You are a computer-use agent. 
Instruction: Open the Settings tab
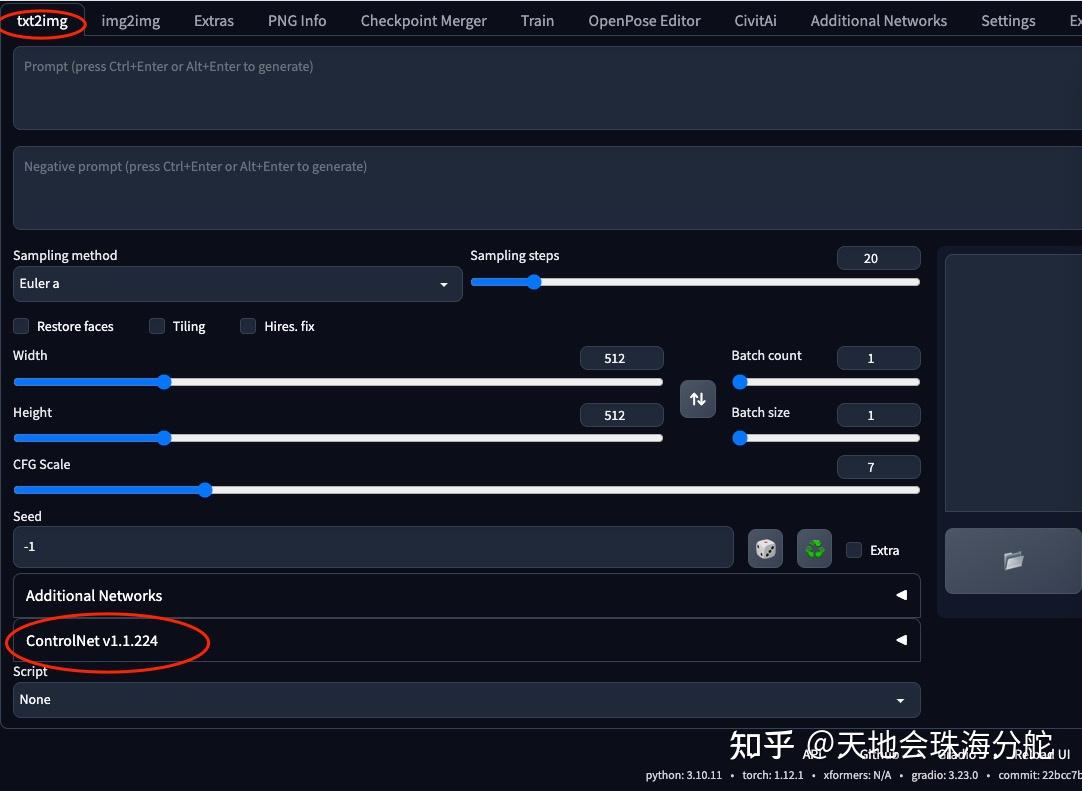tap(1007, 20)
